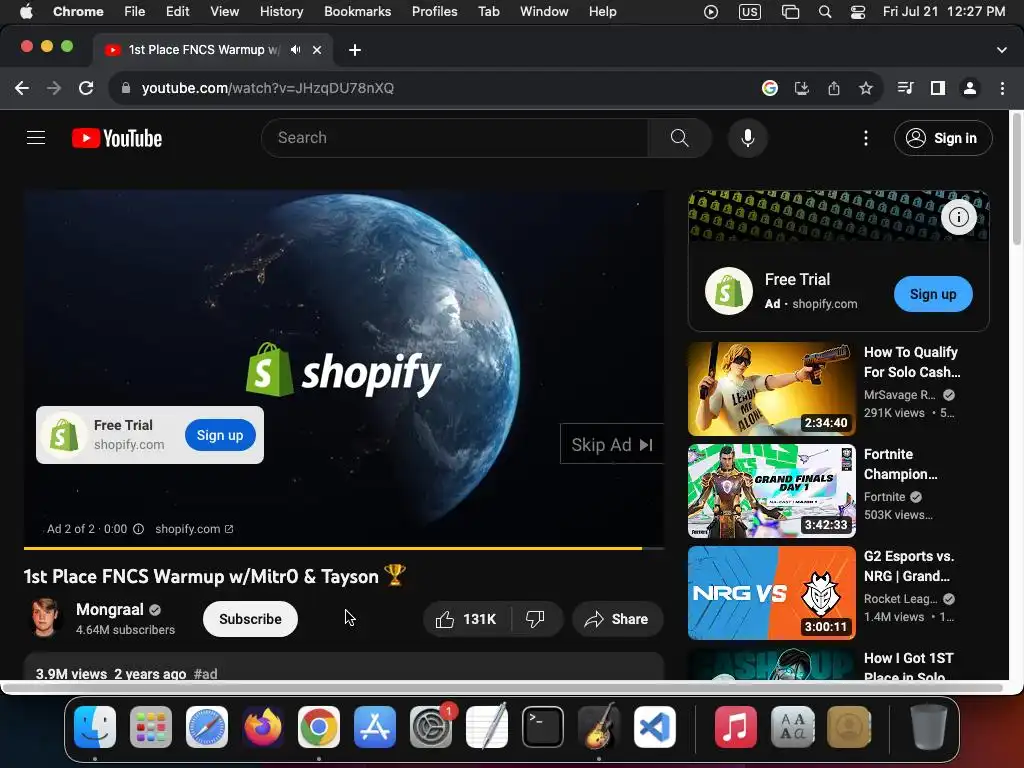This screenshot has height=768, width=1024.
Task: Open the Bookmarks menu
Action: click(x=357, y=12)
